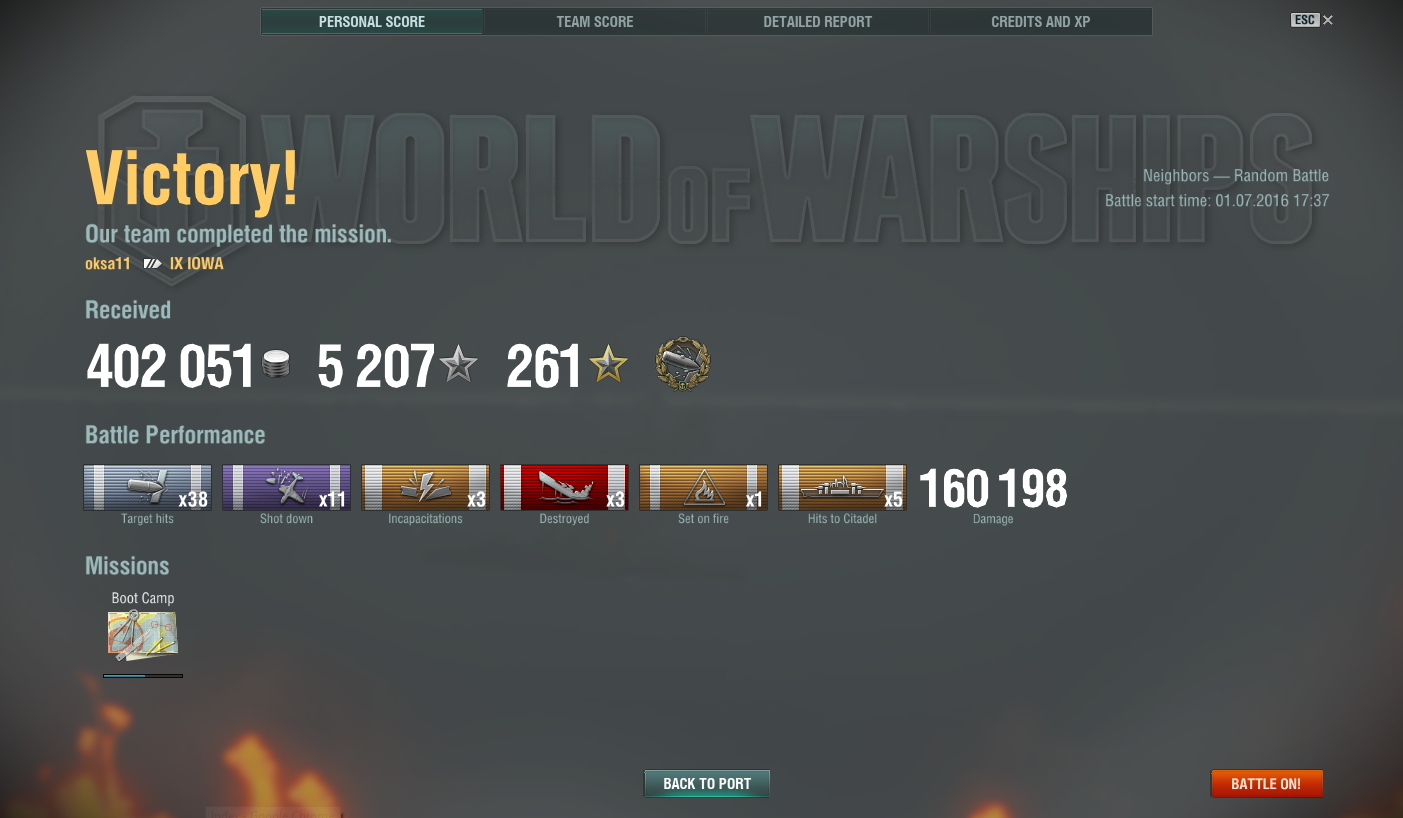
Task: Click the Back to Port button
Action: tap(707, 783)
